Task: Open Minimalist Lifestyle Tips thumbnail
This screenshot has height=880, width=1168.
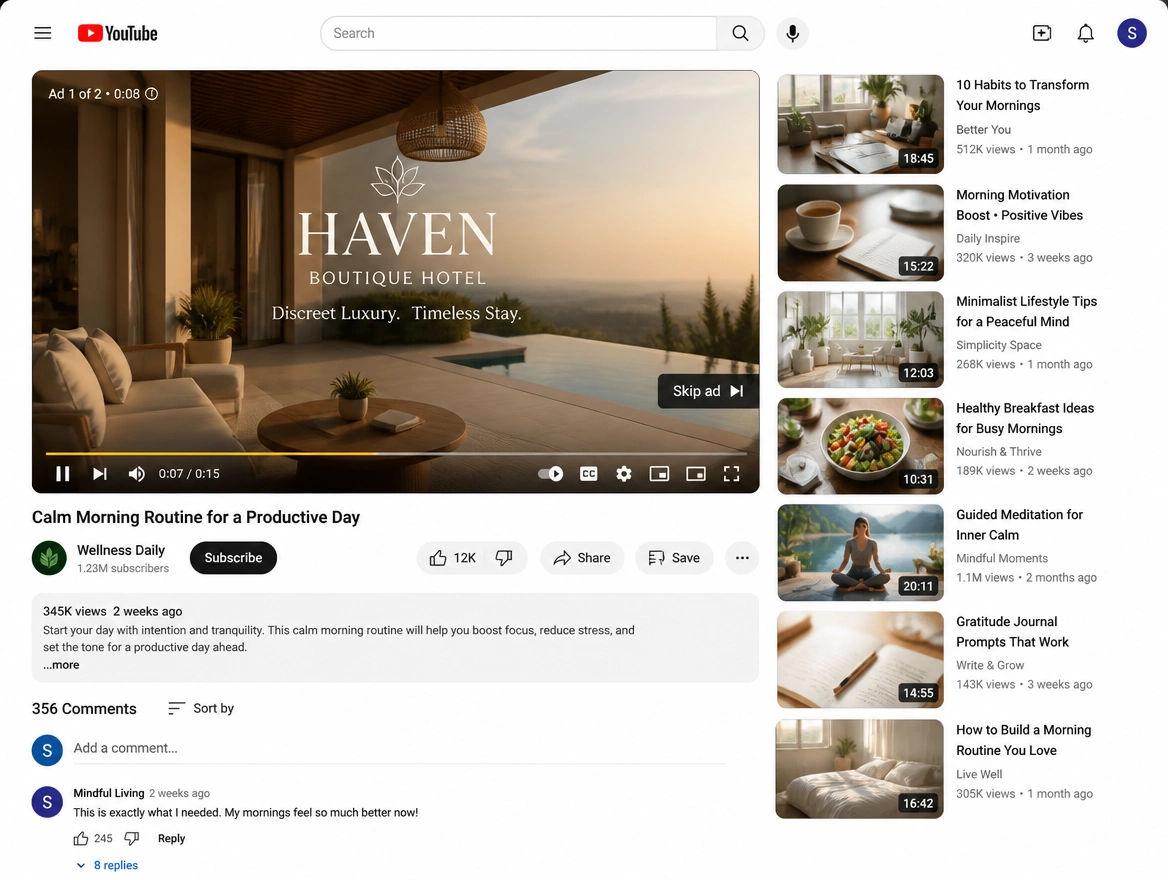Action: [860, 339]
